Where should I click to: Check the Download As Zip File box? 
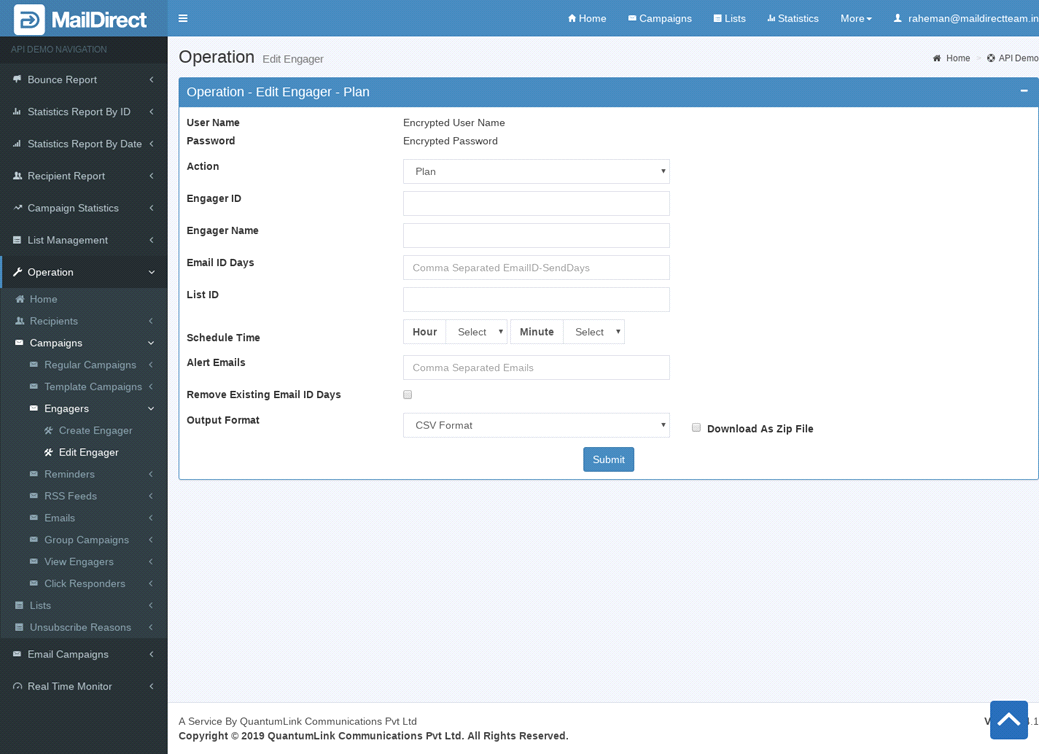[696, 428]
